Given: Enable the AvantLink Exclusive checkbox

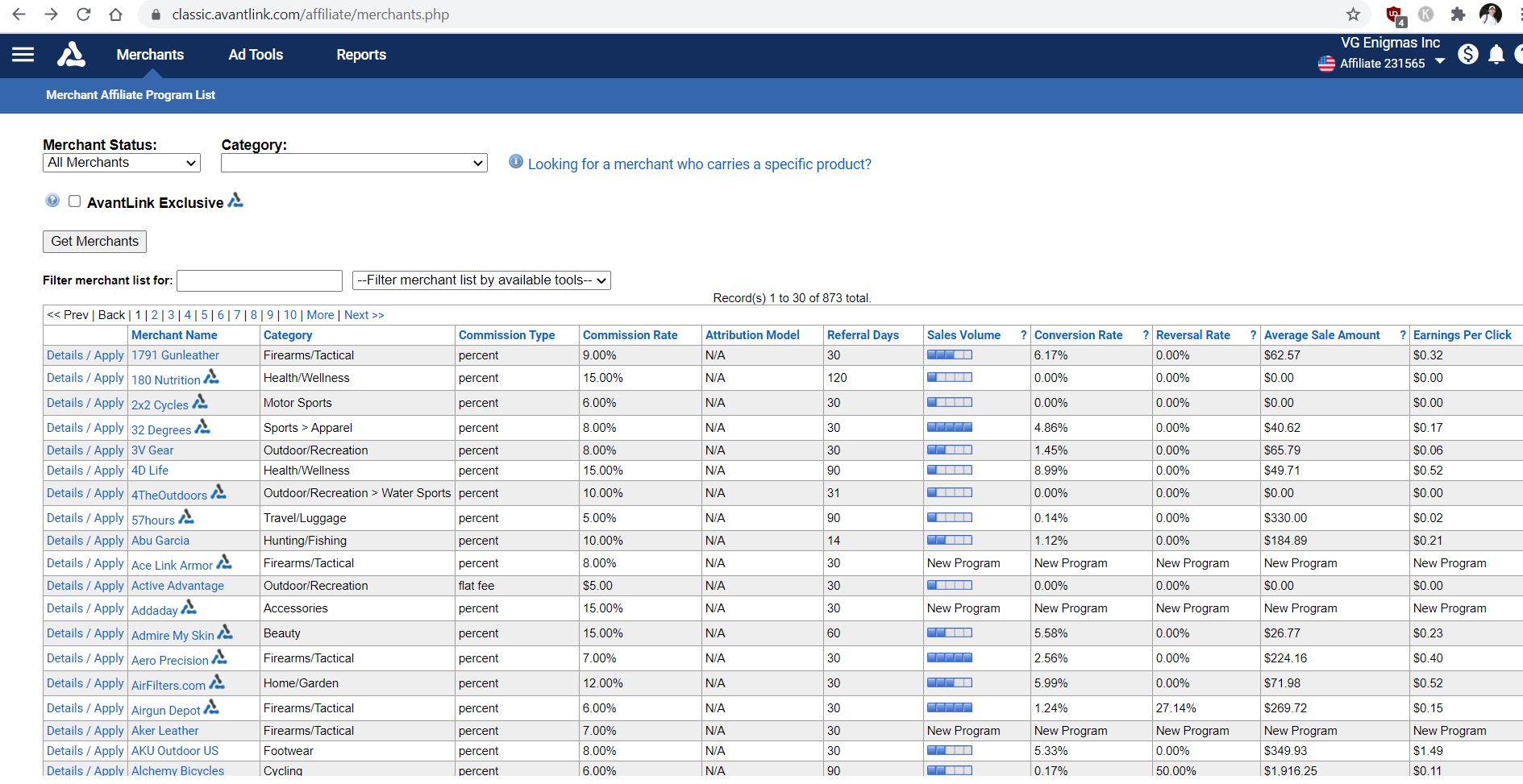Looking at the screenshot, I should [75, 201].
